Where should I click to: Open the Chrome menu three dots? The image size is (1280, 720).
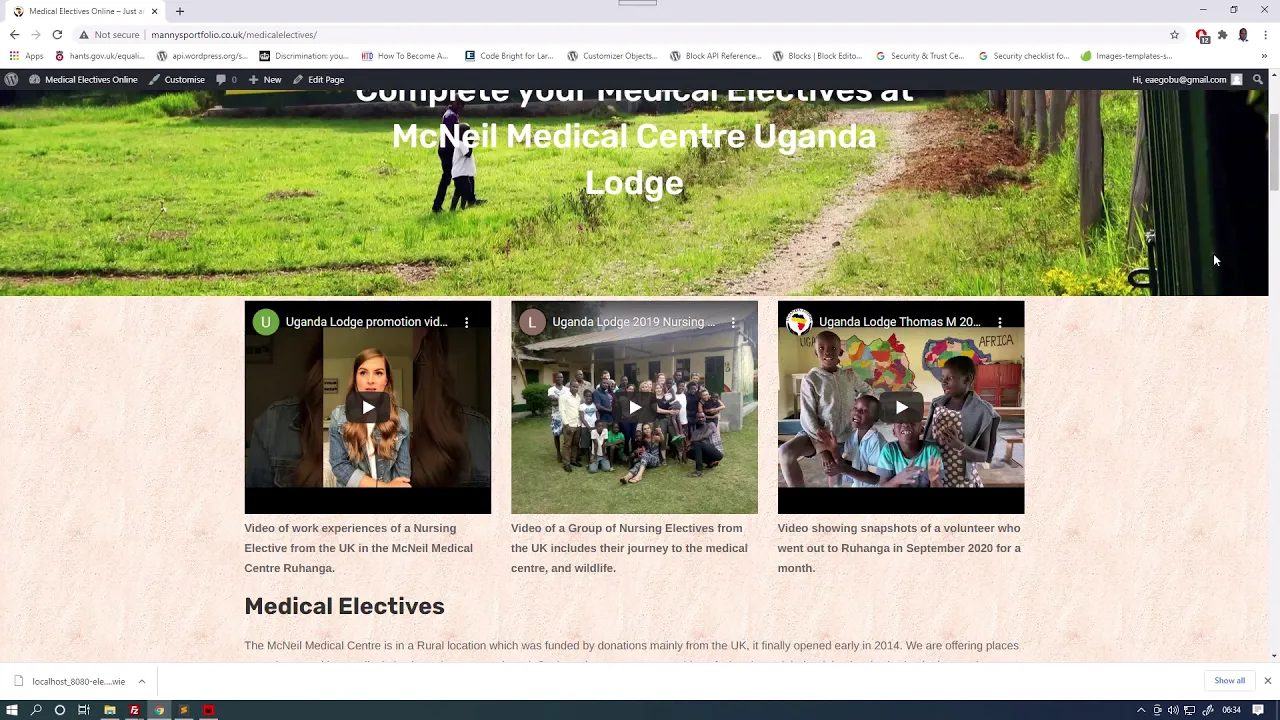pyautogui.click(x=1265, y=35)
